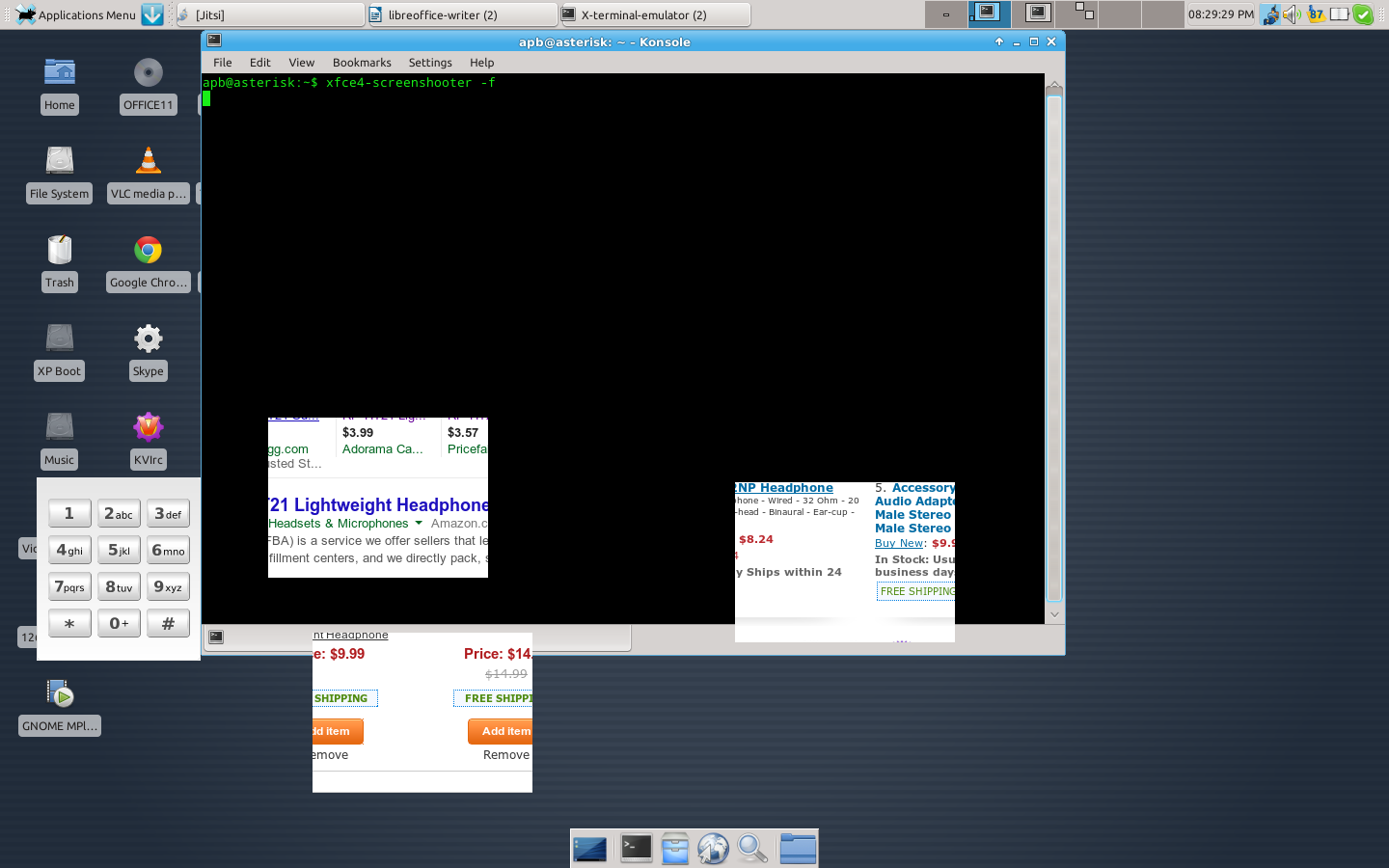Click the orange Add item button
Image resolution: width=1389 pixels, height=868 pixels.
(x=500, y=731)
